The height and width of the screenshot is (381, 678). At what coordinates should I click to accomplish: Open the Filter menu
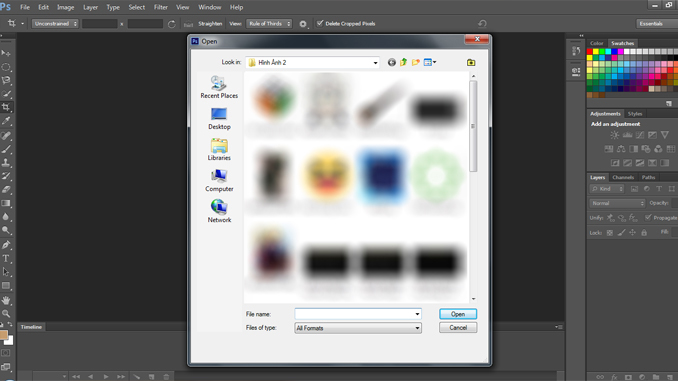pyautogui.click(x=161, y=7)
